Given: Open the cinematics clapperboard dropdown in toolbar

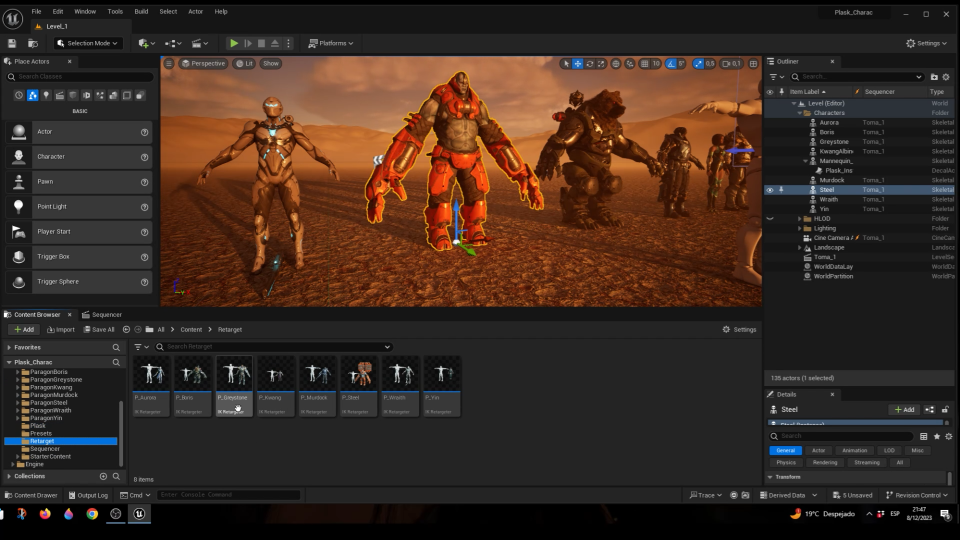Looking at the screenshot, I should [x=200, y=43].
